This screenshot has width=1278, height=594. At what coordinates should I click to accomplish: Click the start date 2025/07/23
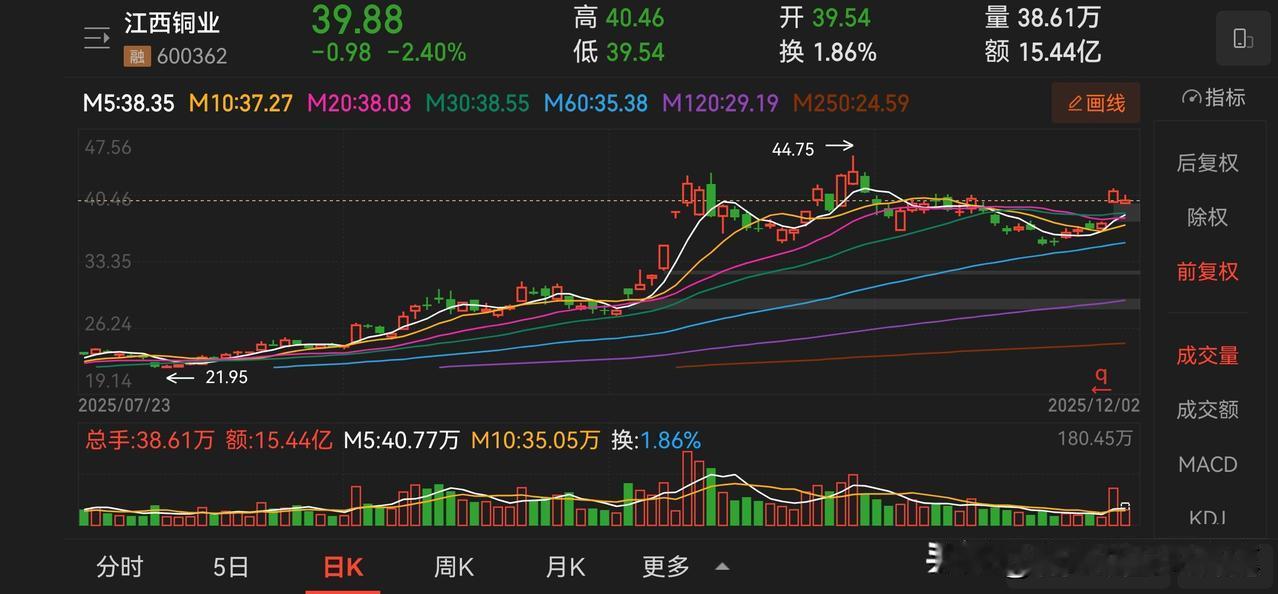[124, 405]
